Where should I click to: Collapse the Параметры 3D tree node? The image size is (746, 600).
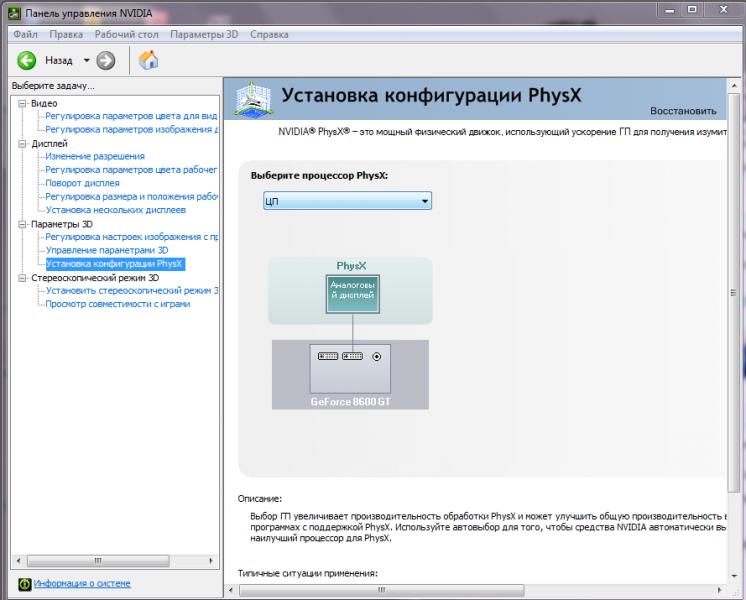22,224
